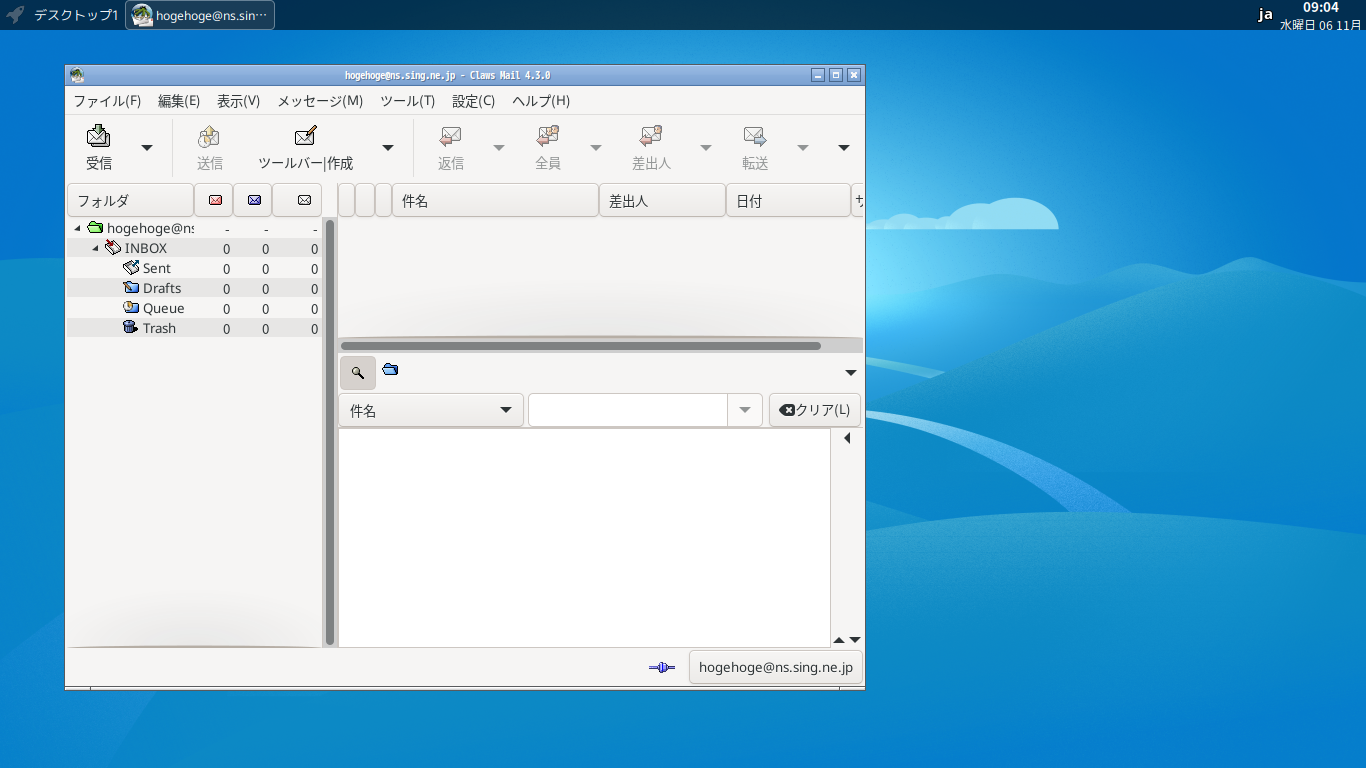Click the Forward (転送) toolbar icon

coord(754,136)
